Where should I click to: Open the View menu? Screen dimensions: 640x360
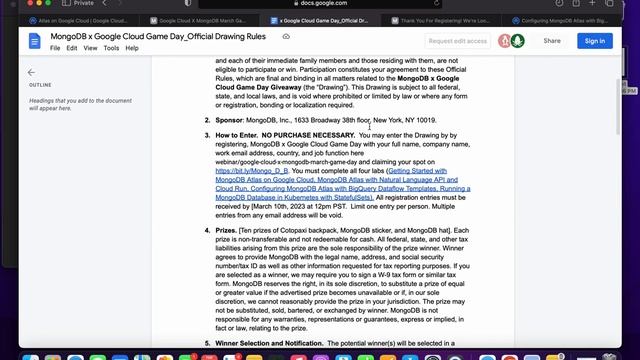[x=90, y=48]
